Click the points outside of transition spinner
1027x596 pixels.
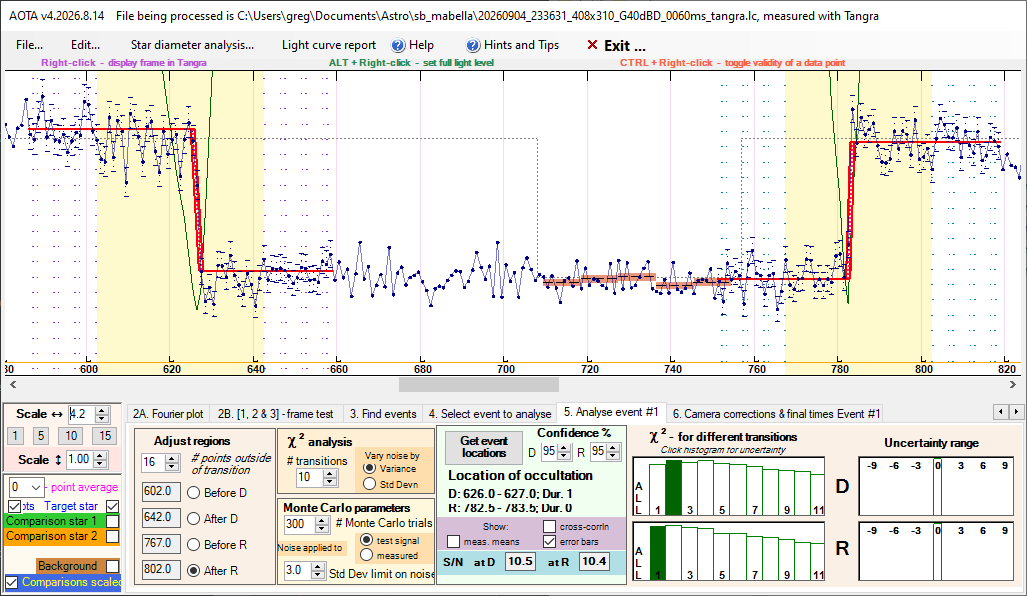[172, 462]
